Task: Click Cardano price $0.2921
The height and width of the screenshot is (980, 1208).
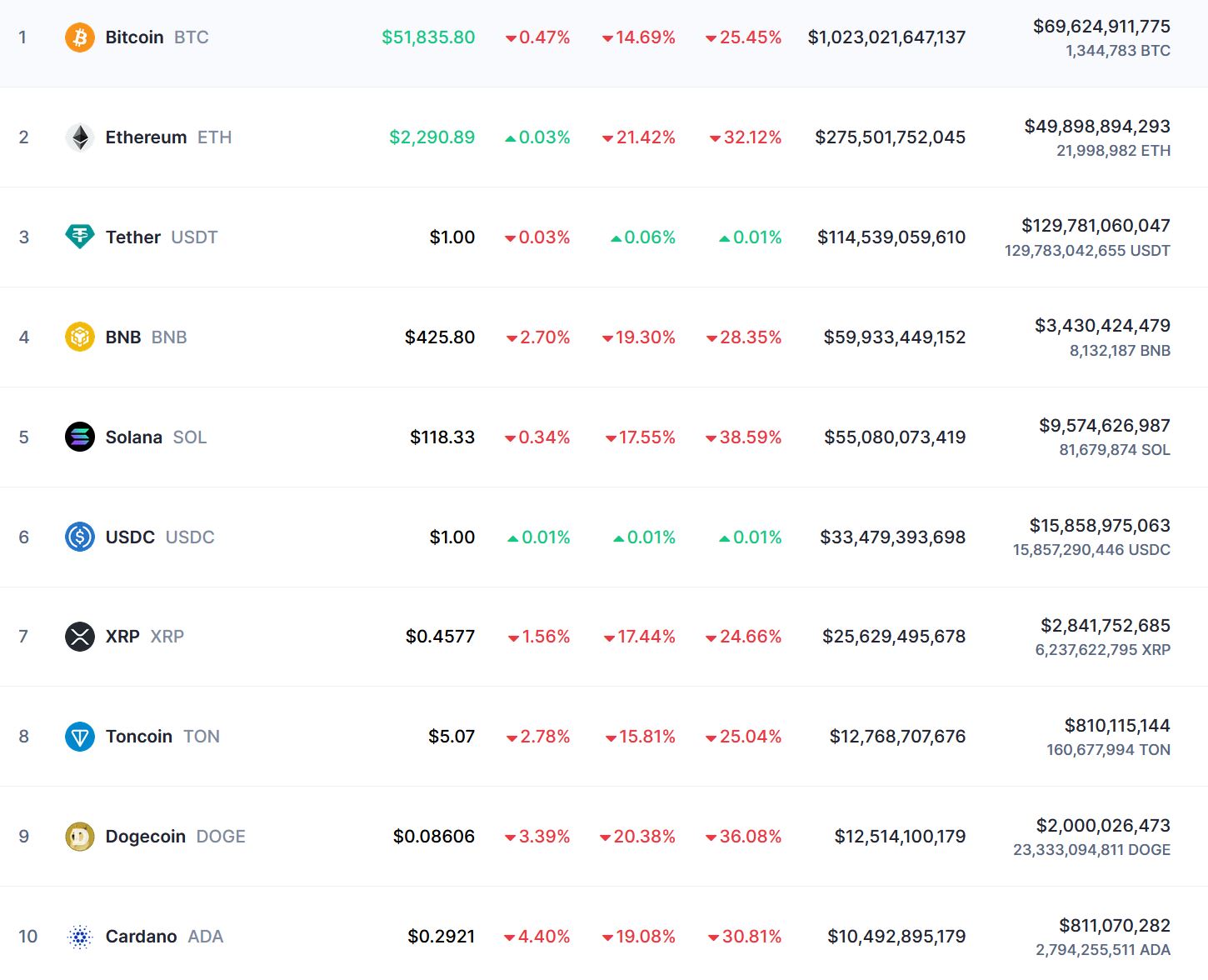Action: 441,937
